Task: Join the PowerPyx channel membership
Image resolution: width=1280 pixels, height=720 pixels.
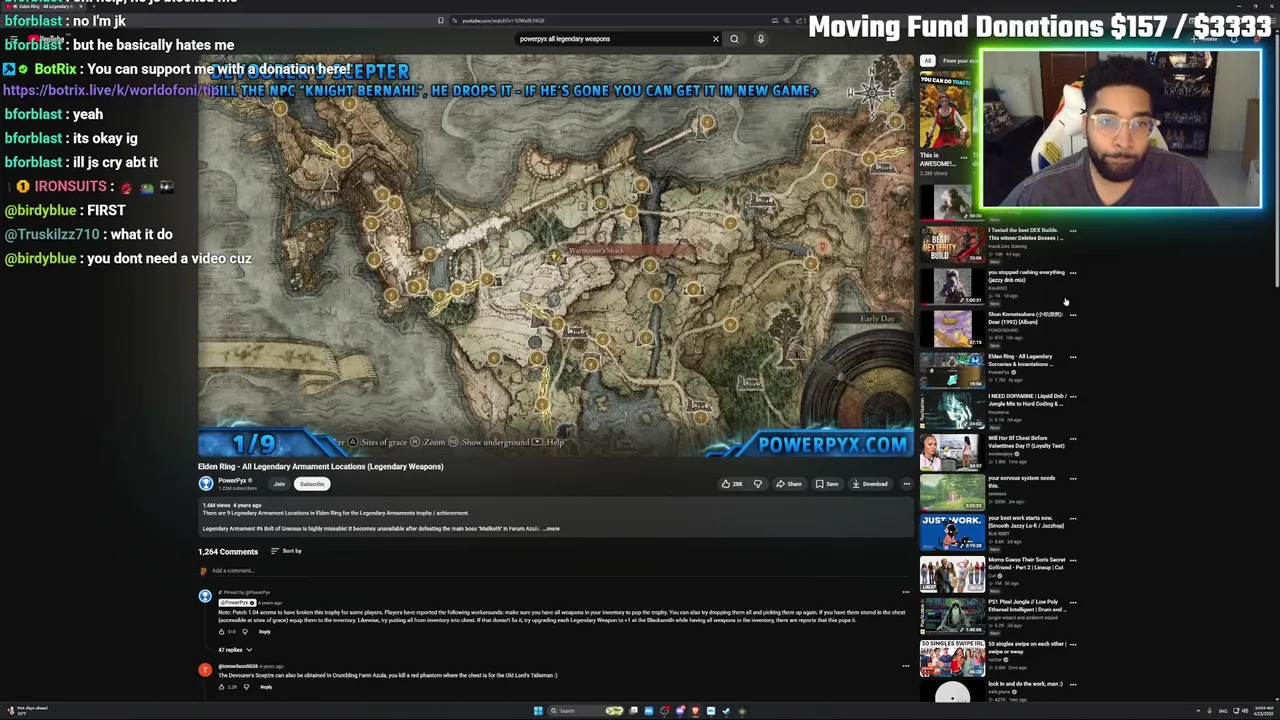Action: coord(279,484)
